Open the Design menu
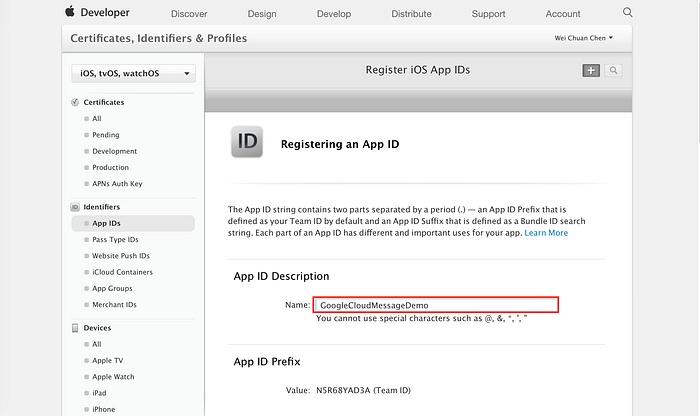Screen dimensions: 700x416 tap(262, 14)
